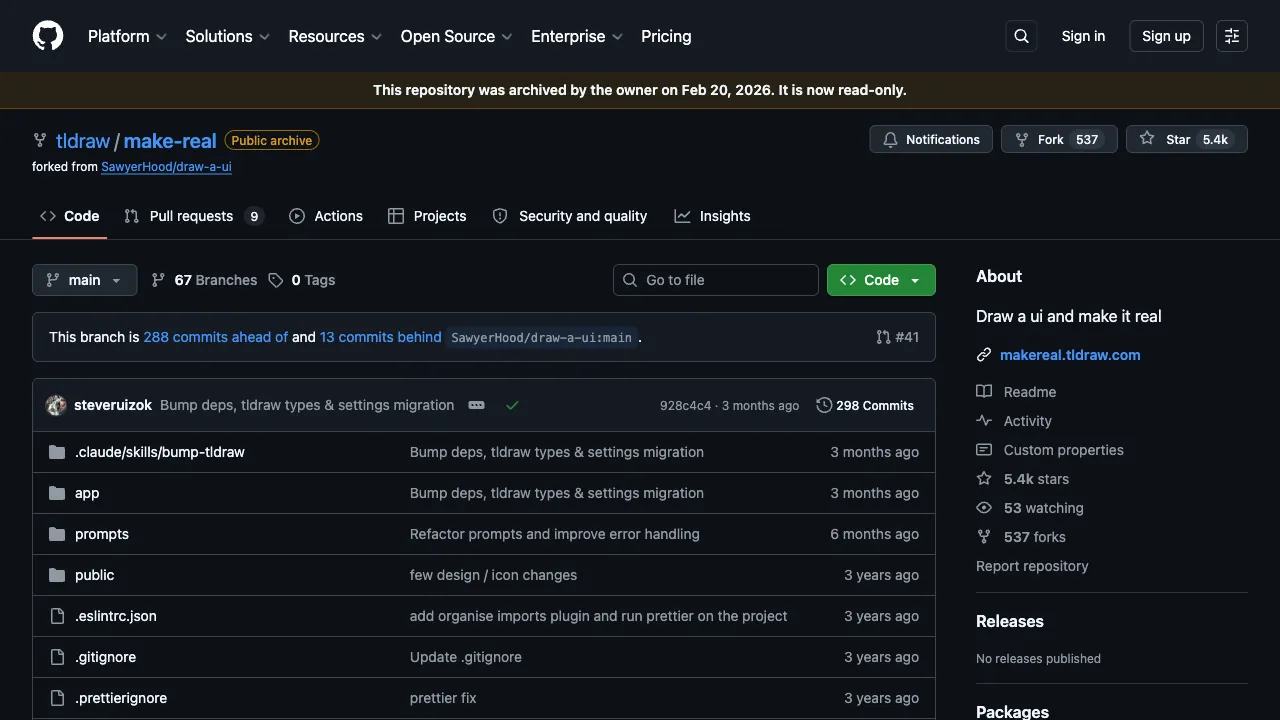Click 13 commits behind link

(x=380, y=337)
